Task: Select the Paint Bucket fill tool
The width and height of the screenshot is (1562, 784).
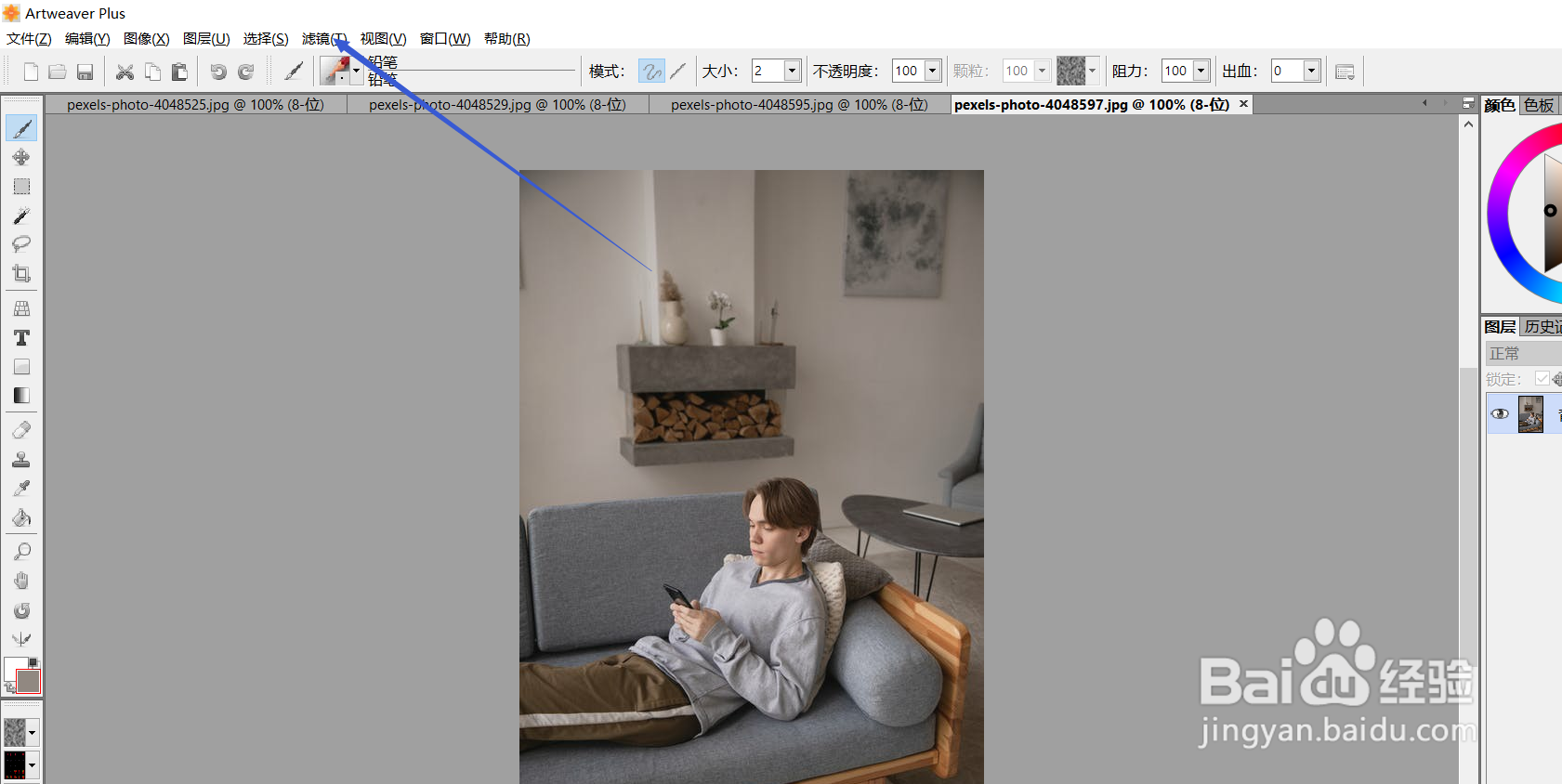Action: click(21, 517)
